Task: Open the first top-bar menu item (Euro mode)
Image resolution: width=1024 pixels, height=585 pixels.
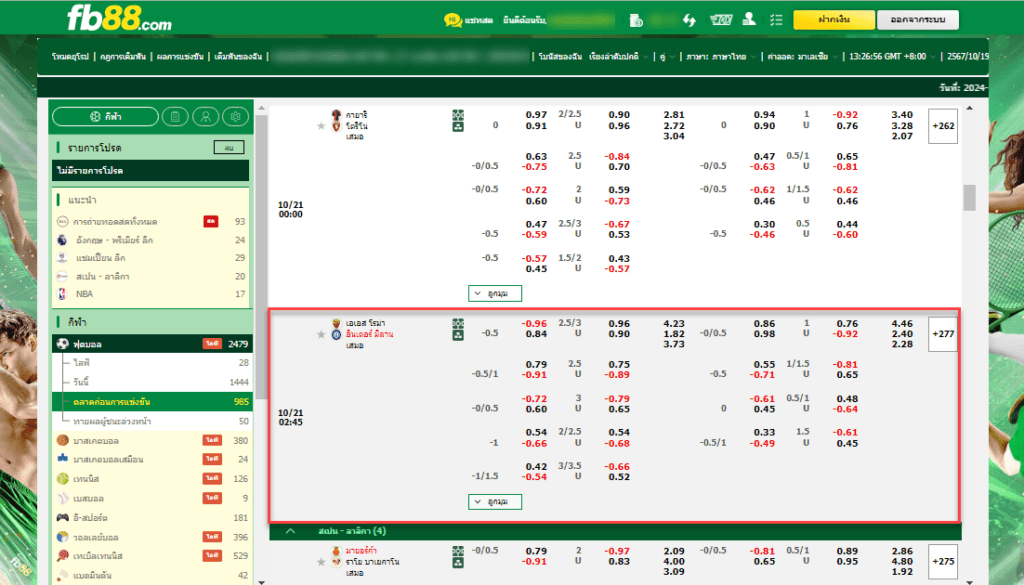Action: [x=70, y=57]
